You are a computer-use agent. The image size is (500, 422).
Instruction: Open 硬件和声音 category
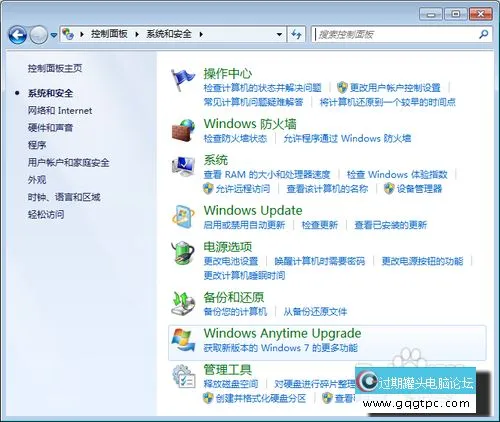click(x=50, y=128)
